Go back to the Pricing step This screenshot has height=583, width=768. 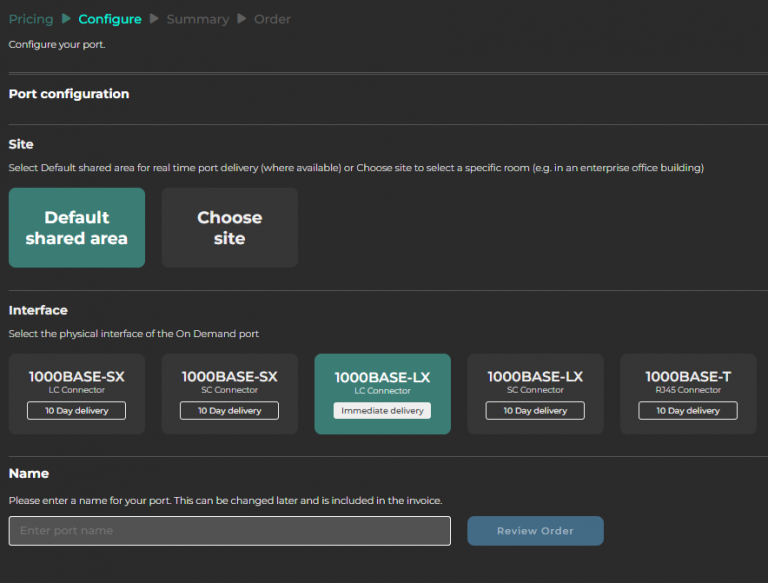tap(31, 19)
